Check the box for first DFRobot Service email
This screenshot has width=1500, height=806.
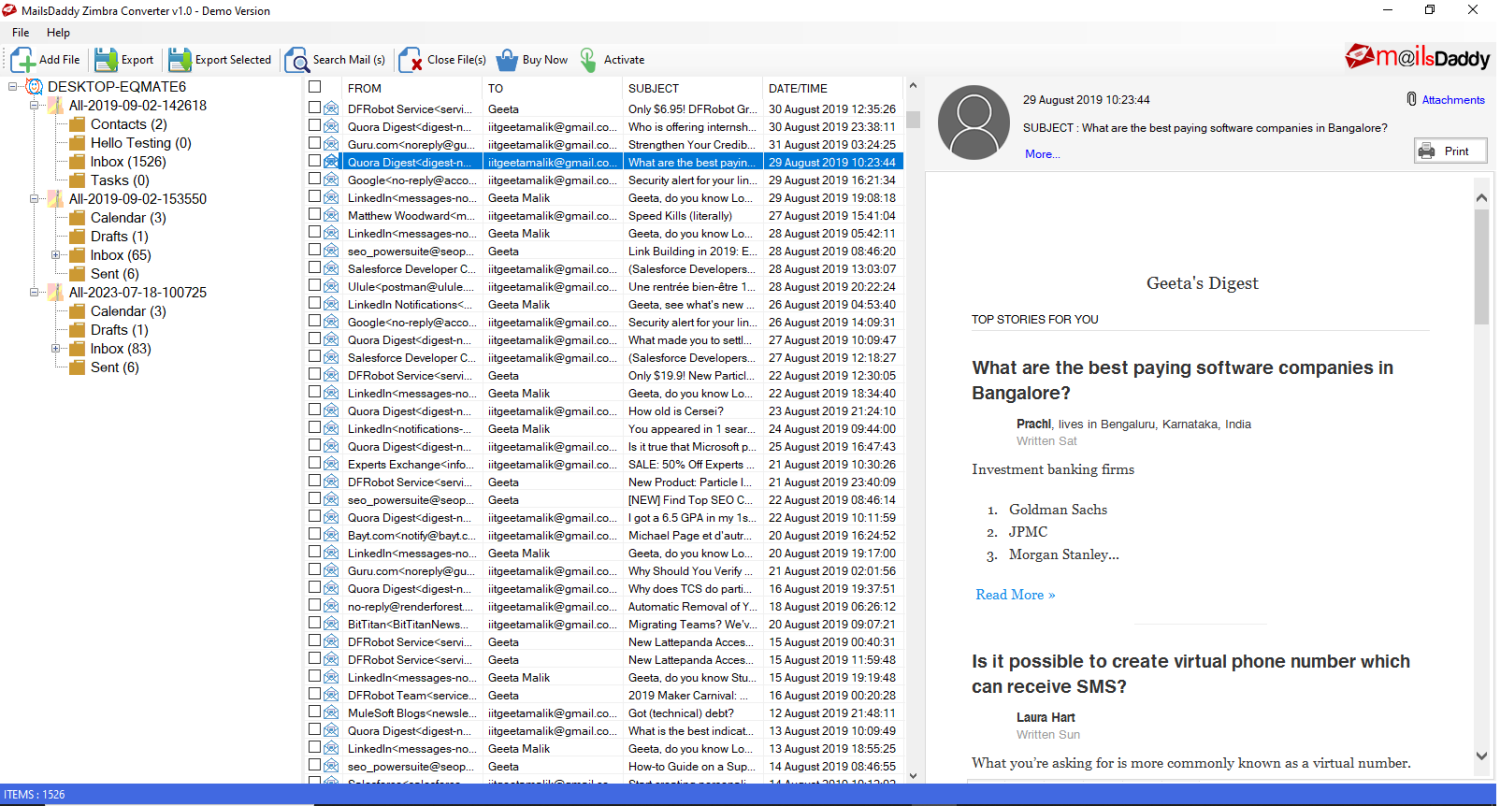coord(315,107)
